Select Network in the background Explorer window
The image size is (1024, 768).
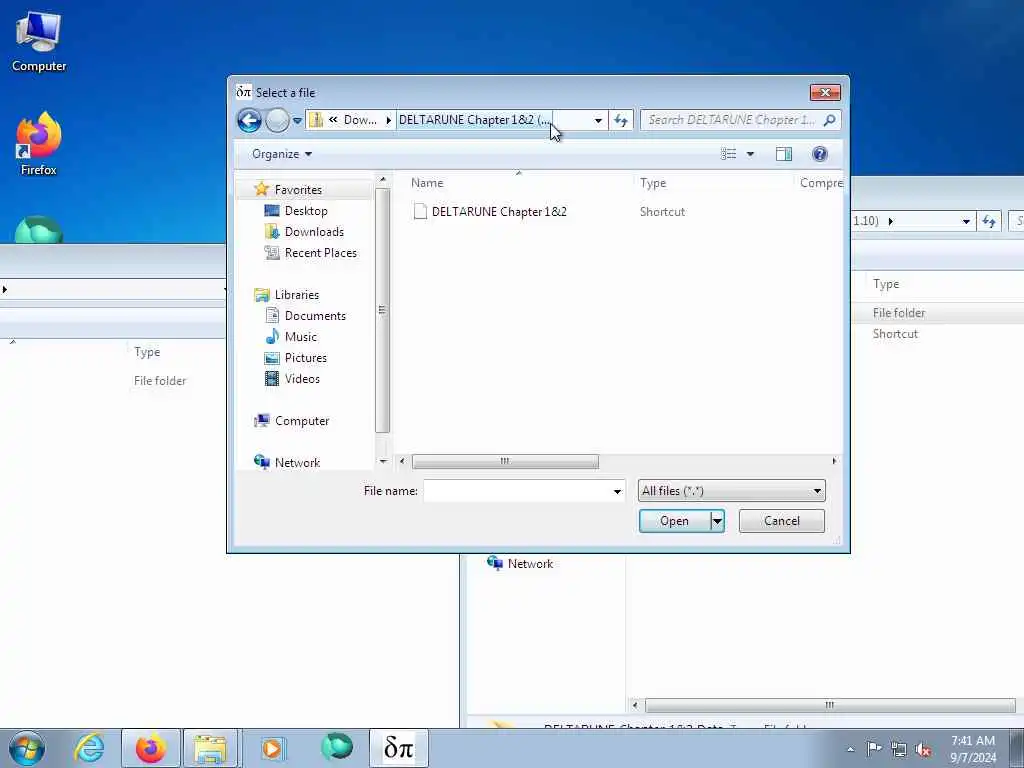(x=520, y=564)
